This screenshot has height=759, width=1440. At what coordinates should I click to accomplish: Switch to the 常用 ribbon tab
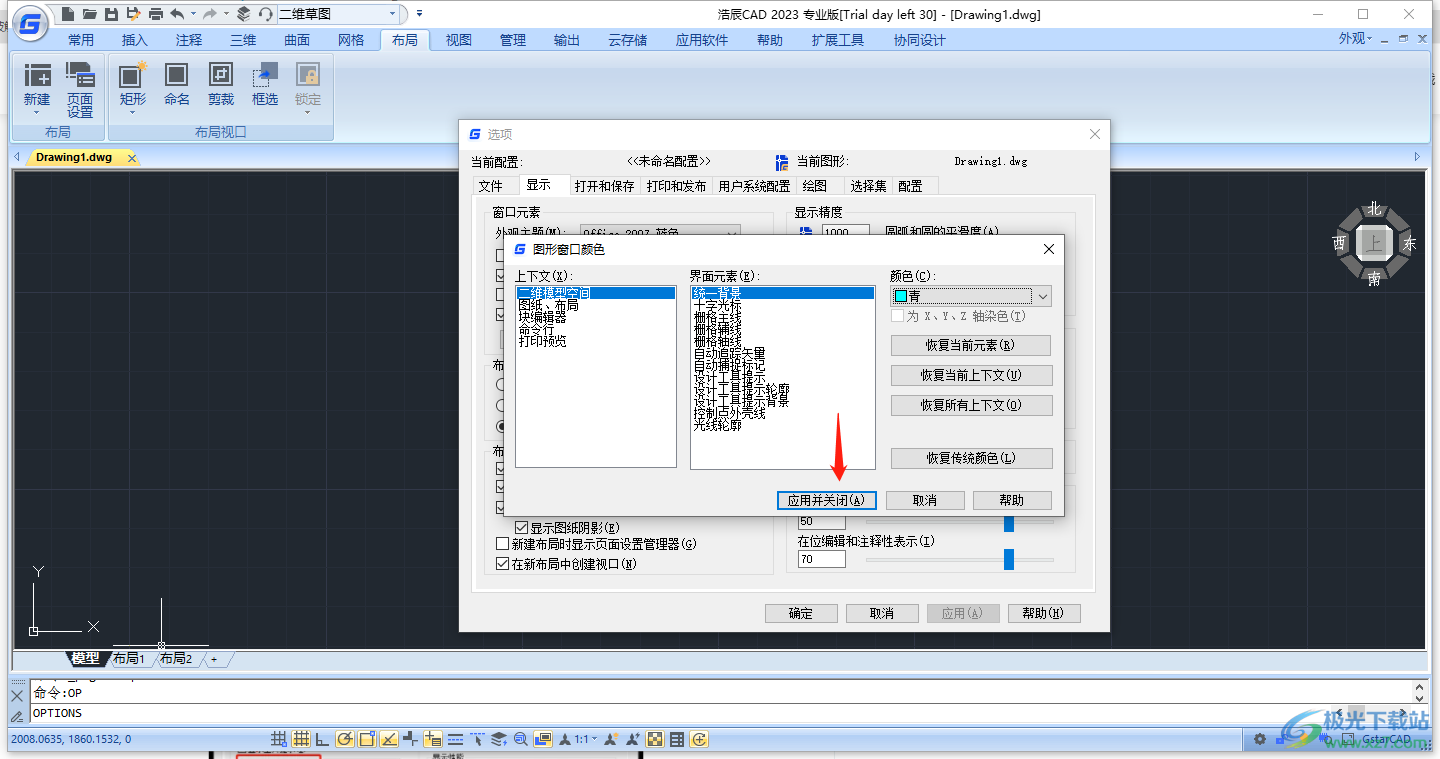tap(81, 40)
